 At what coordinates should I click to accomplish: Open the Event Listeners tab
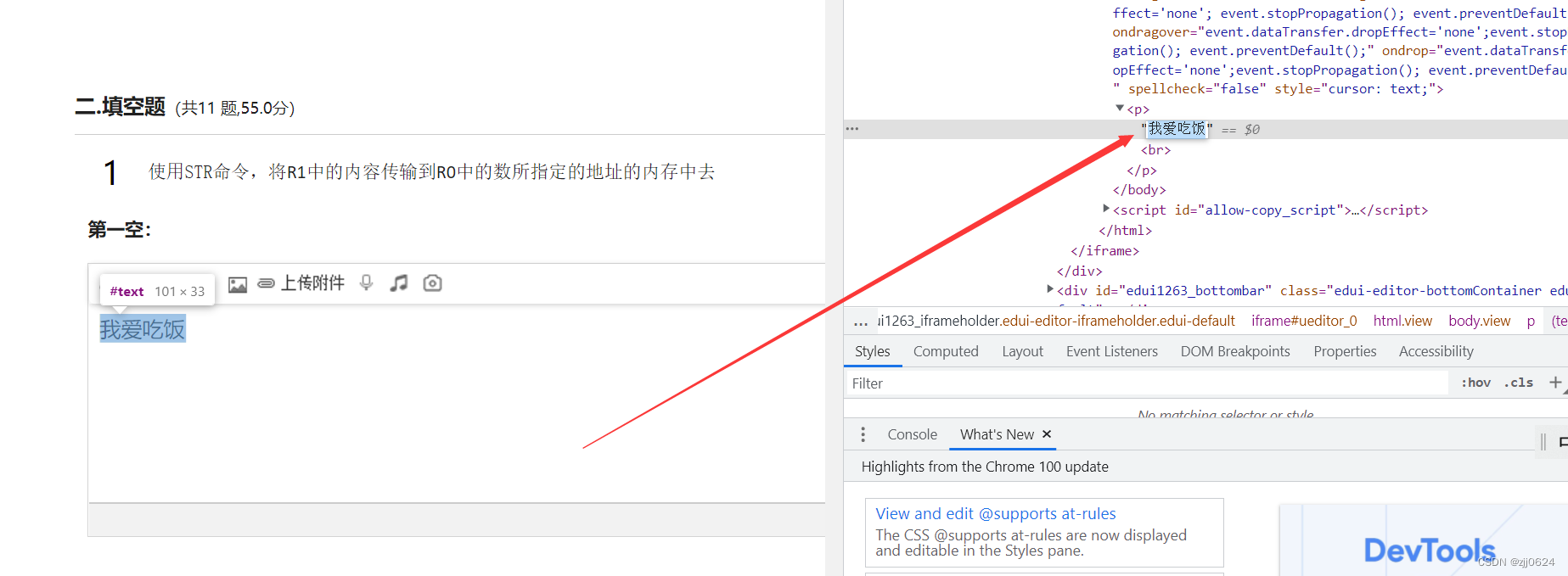tap(1112, 351)
